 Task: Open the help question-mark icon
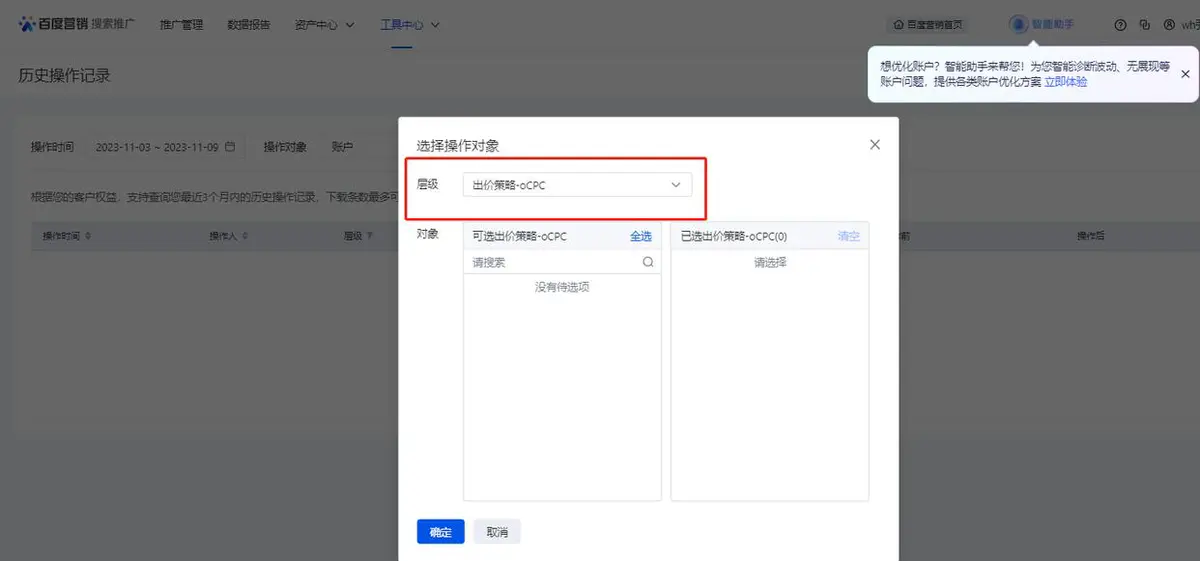tap(1119, 25)
